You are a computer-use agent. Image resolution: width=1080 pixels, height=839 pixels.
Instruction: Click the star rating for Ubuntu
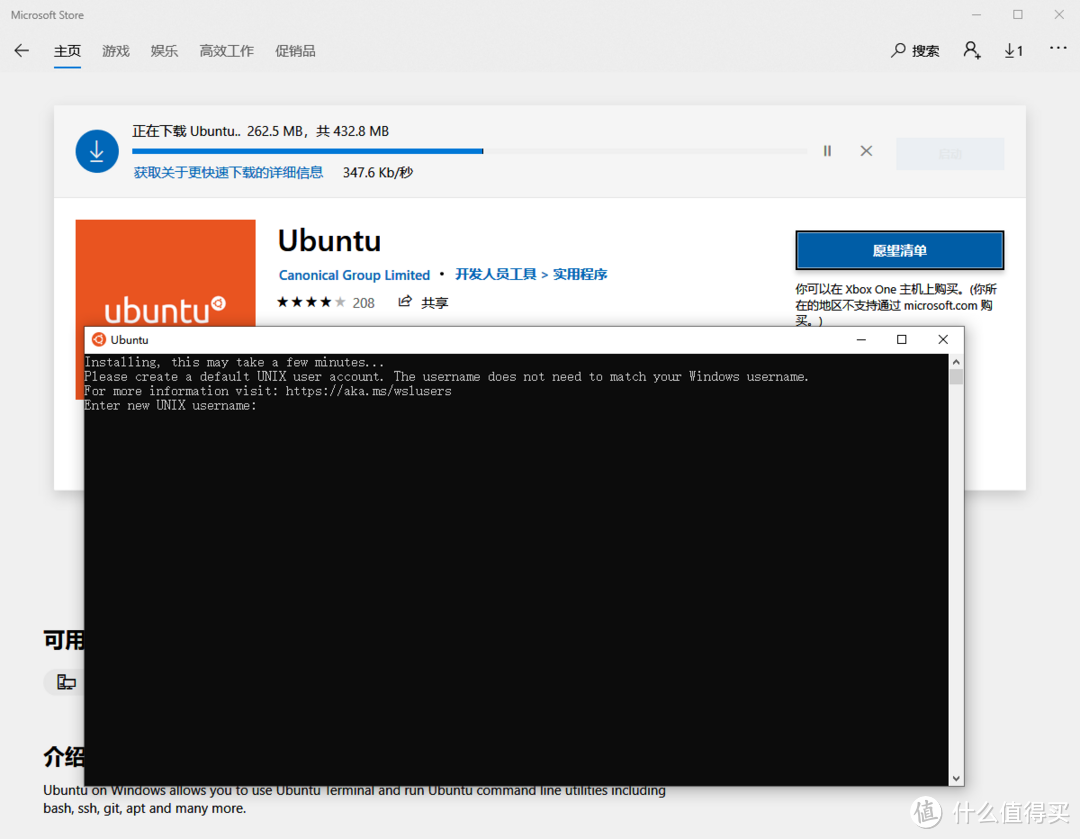point(311,302)
